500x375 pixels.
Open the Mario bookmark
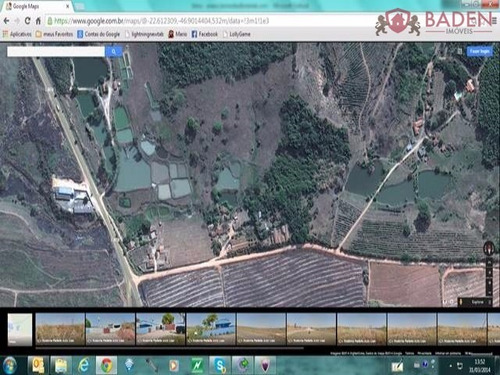pos(177,34)
